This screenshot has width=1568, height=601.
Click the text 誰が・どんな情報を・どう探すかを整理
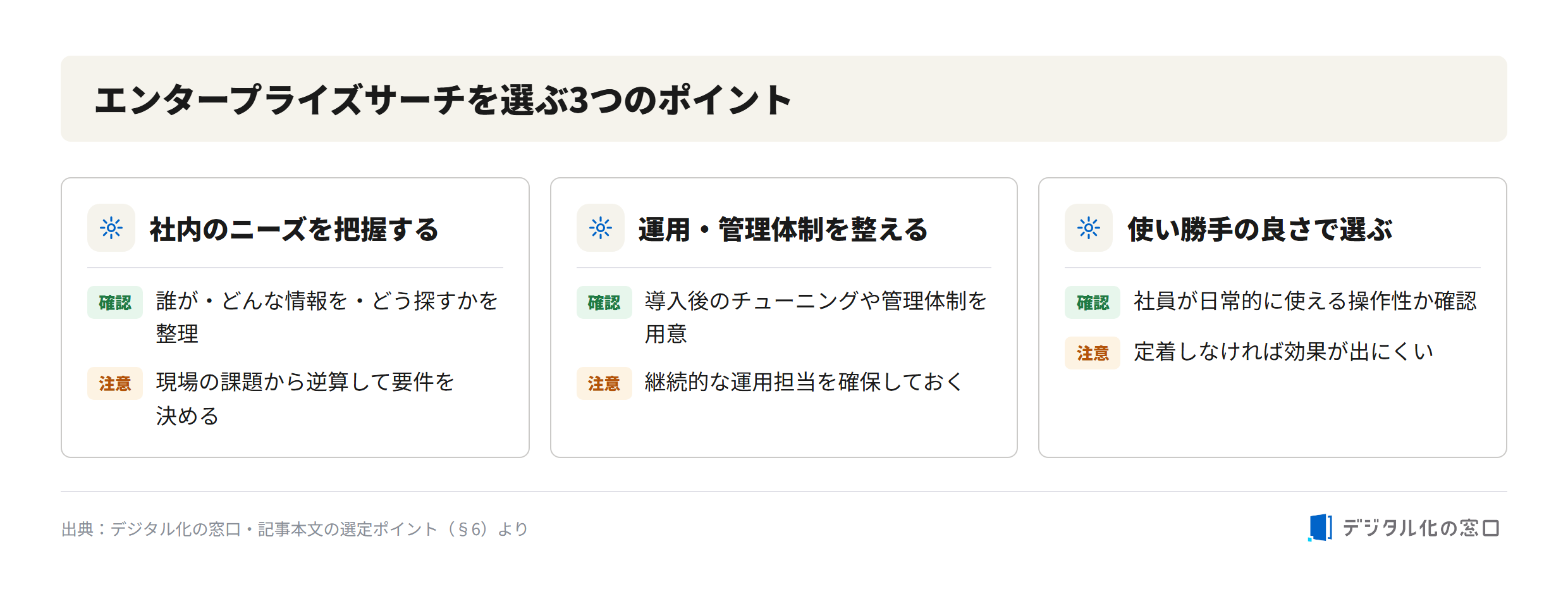click(327, 317)
